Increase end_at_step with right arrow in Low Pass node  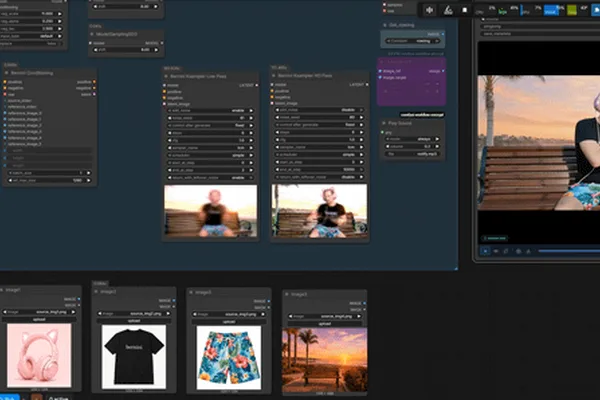(251, 170)
